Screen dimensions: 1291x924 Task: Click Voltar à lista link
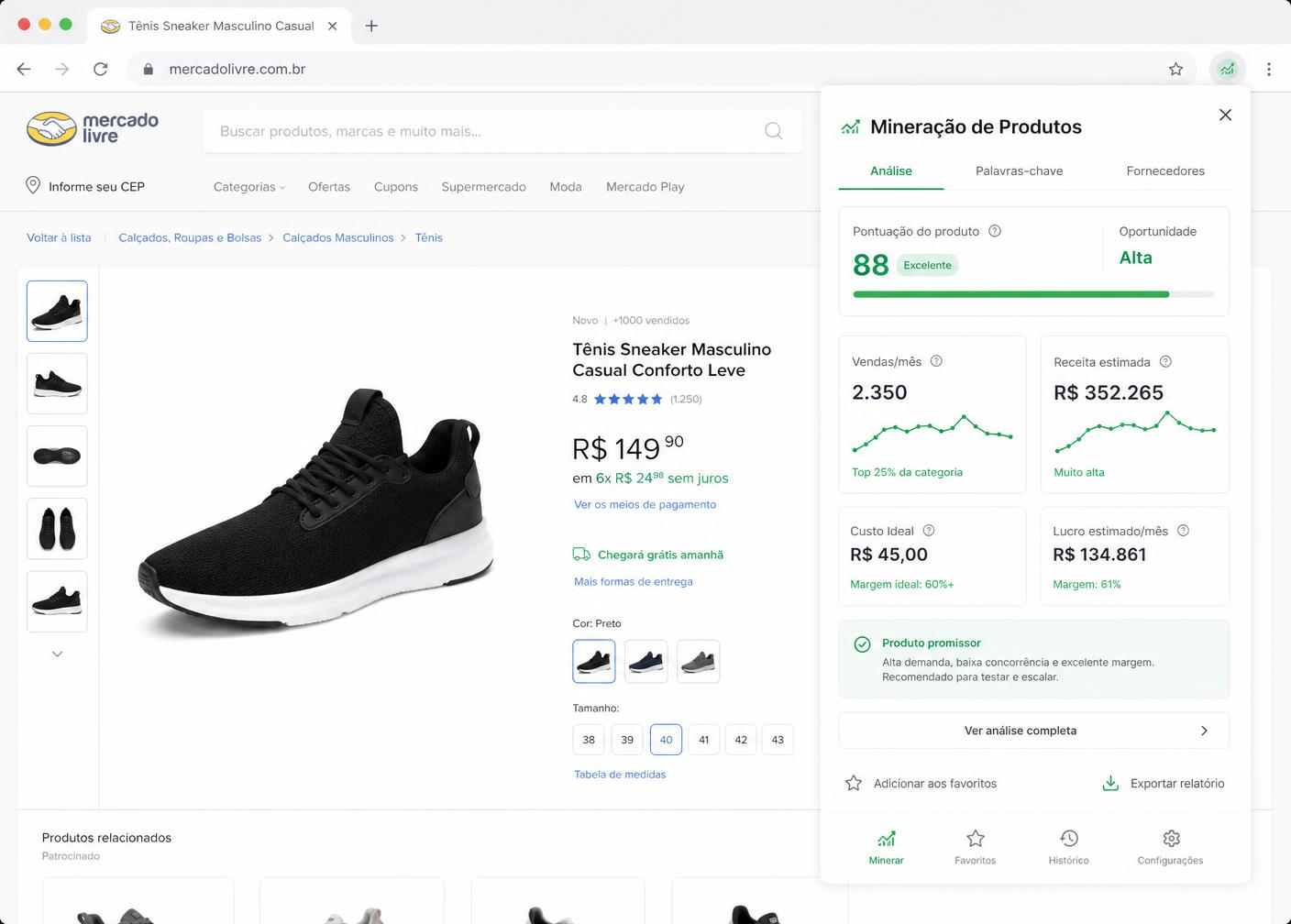[x=59, y=237]
